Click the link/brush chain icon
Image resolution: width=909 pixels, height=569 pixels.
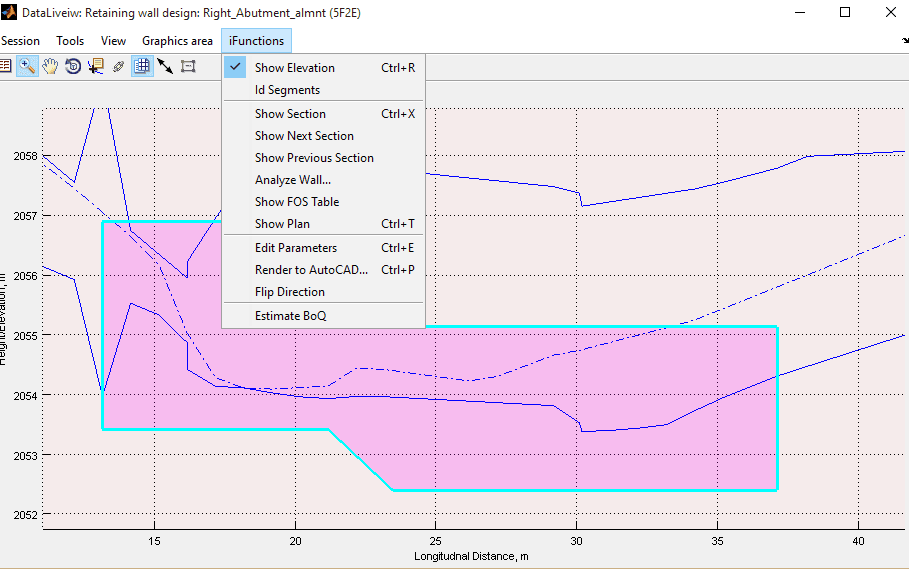click(119, 66)
